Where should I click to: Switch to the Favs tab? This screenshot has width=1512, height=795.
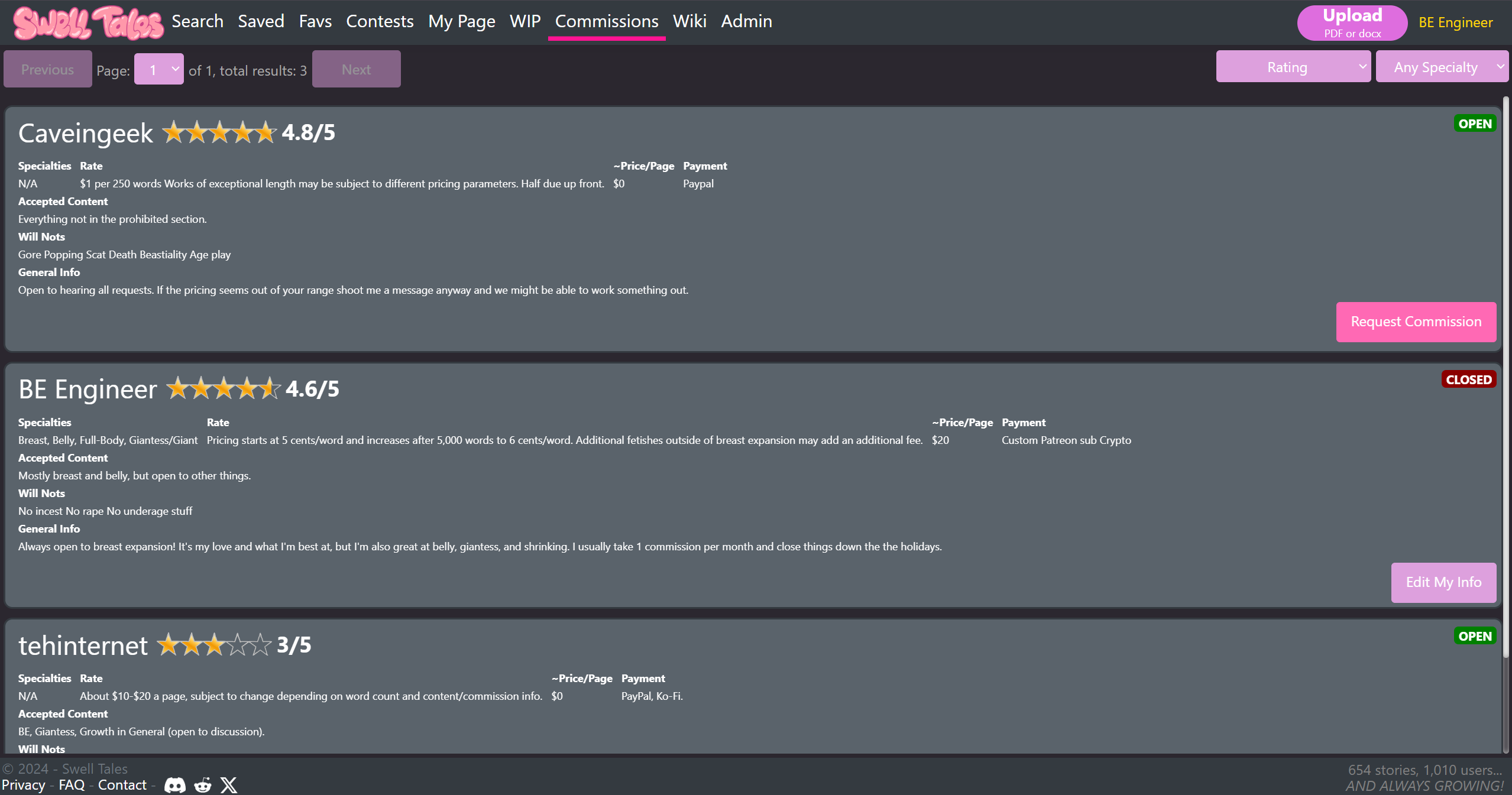pyautogui.click(x=315, y=21)
